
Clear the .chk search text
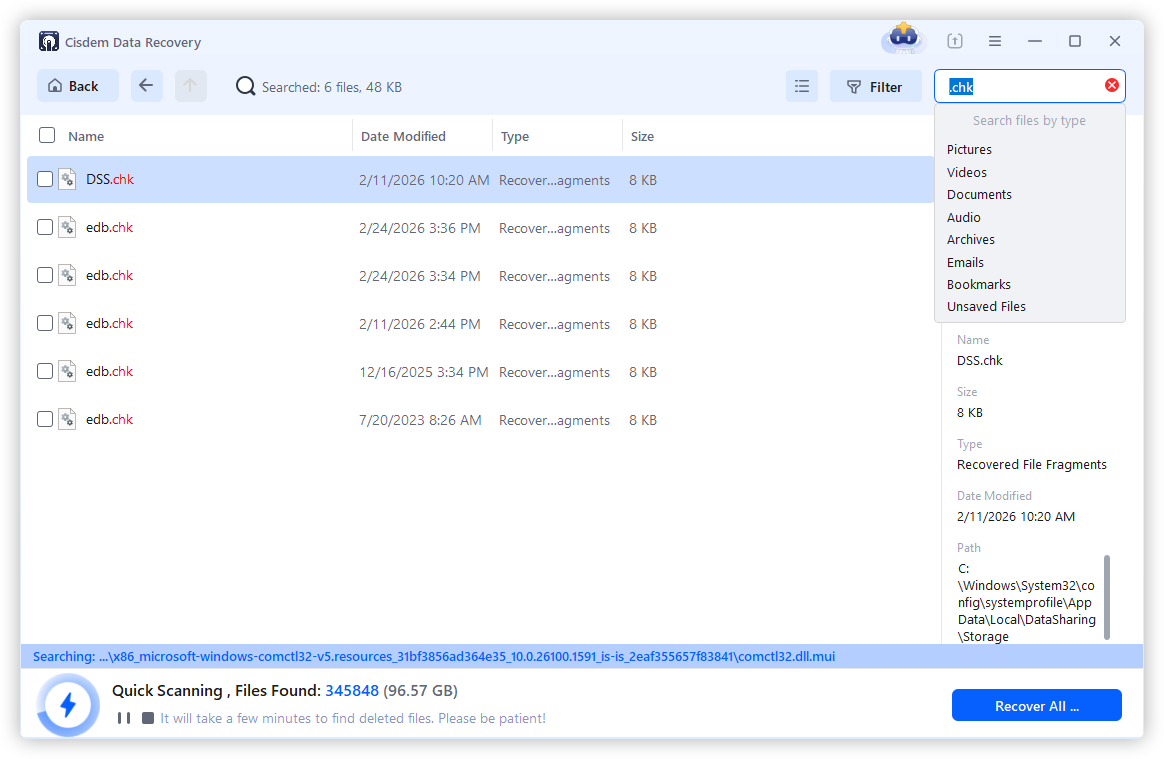click(1111, 86)
